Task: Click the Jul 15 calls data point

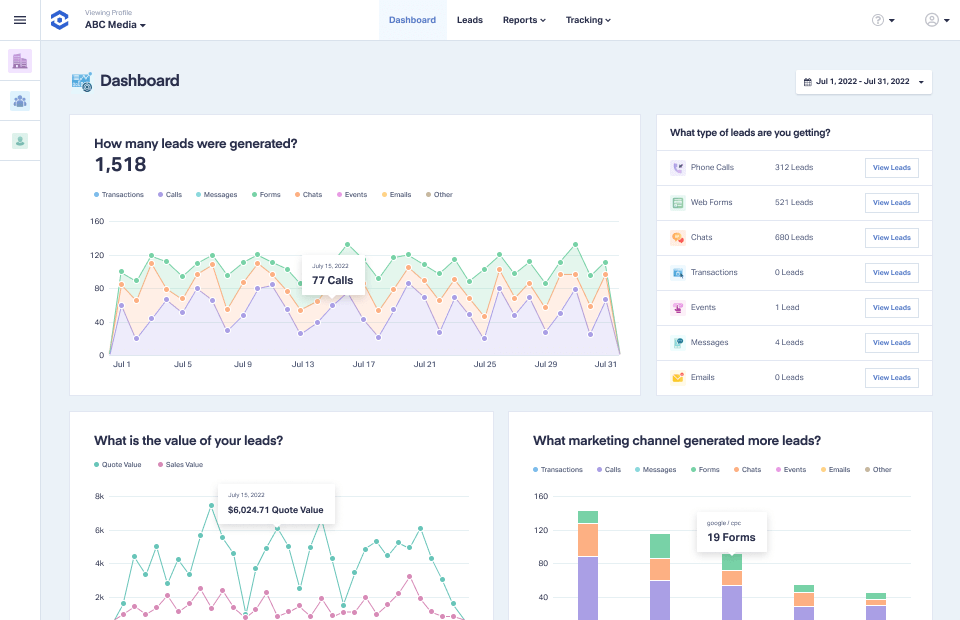Action: 332,305
